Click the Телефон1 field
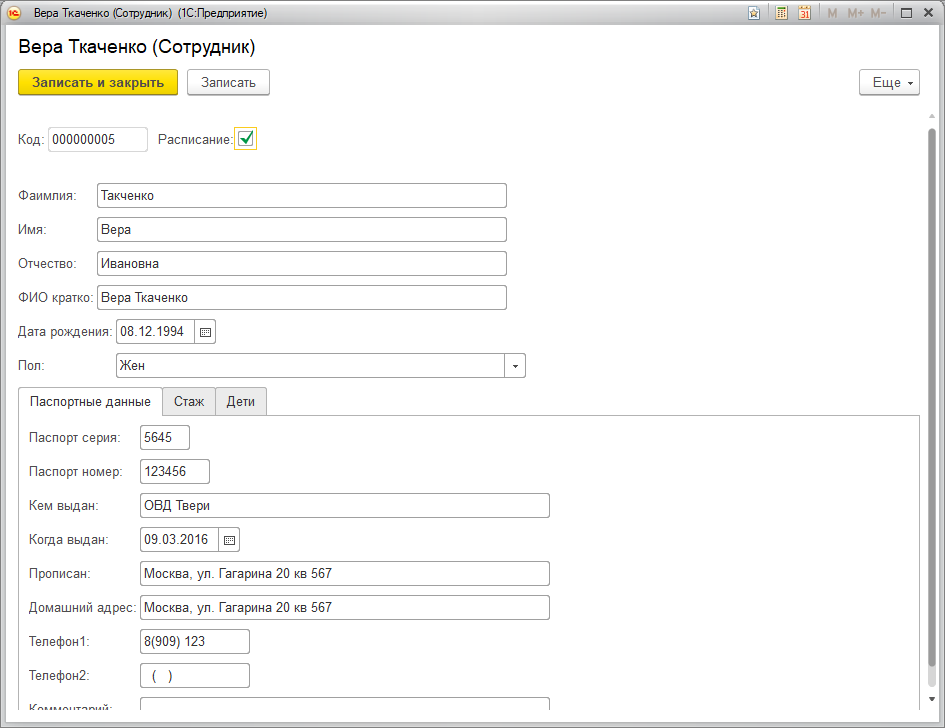The image size is (945, 728). pyautogui.click(x=195, y=642)
